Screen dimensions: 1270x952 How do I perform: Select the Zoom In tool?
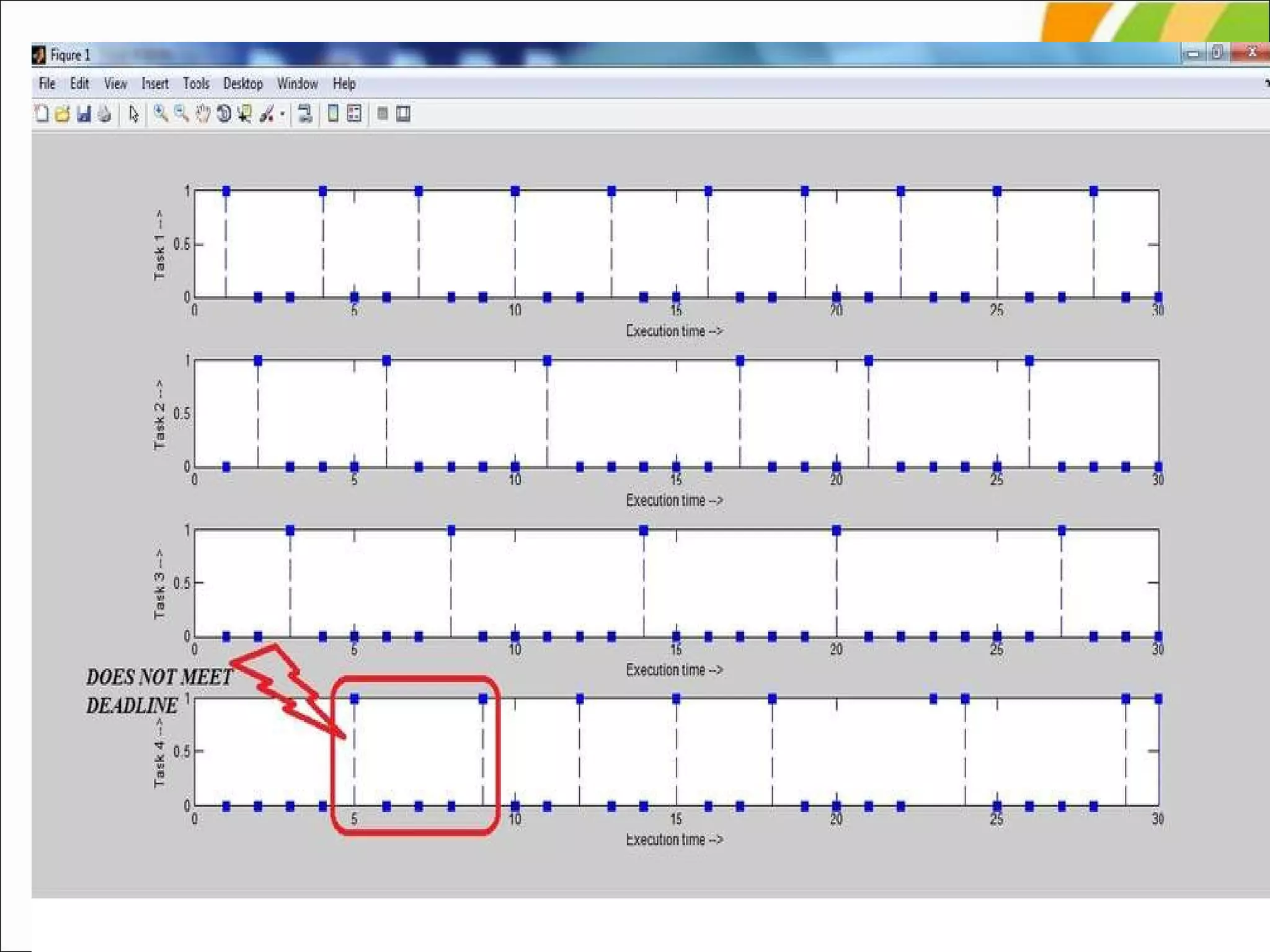coord(160,113)
